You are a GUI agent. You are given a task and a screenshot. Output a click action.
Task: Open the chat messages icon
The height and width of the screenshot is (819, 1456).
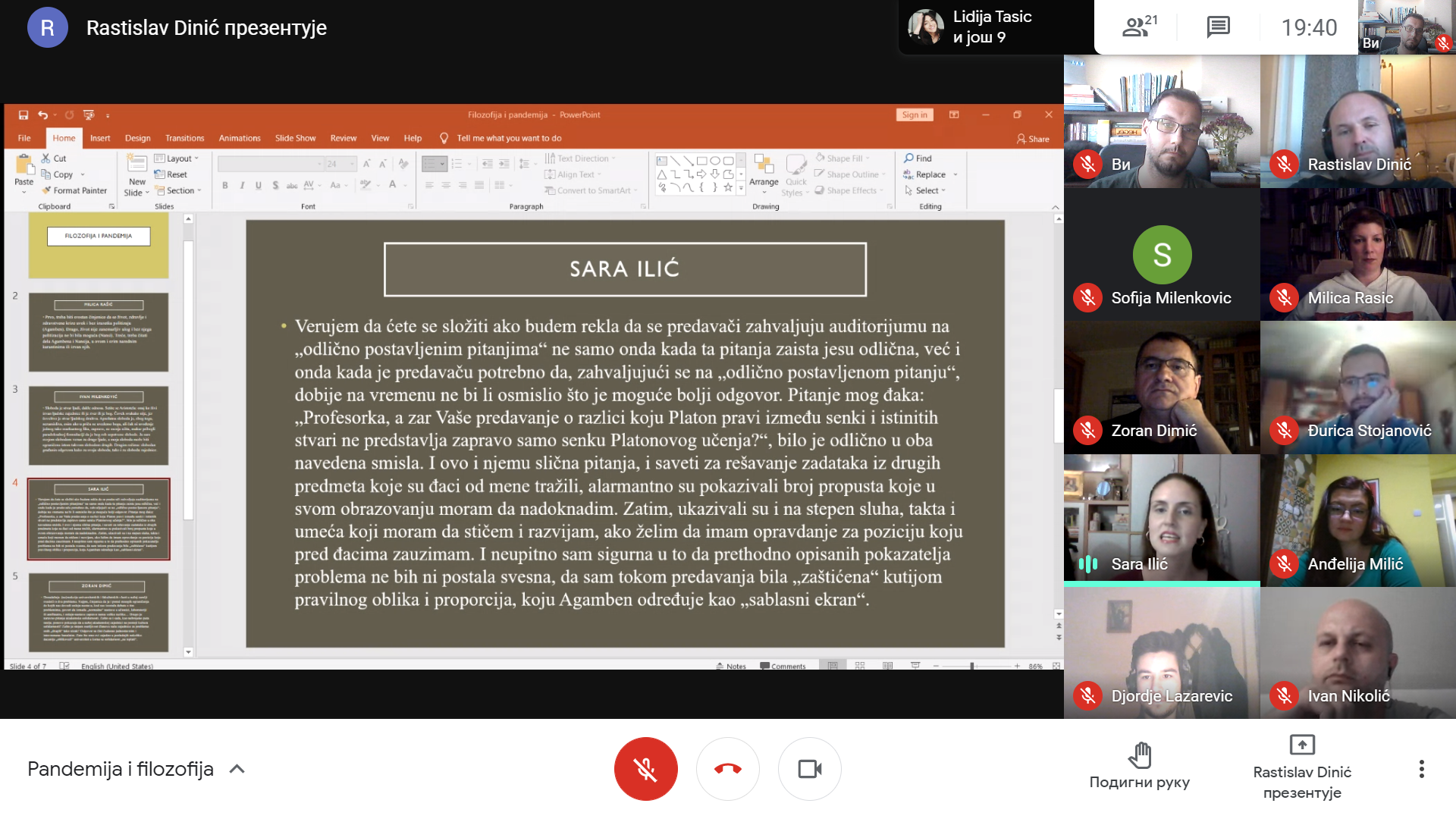click(x=1218, y=27)
